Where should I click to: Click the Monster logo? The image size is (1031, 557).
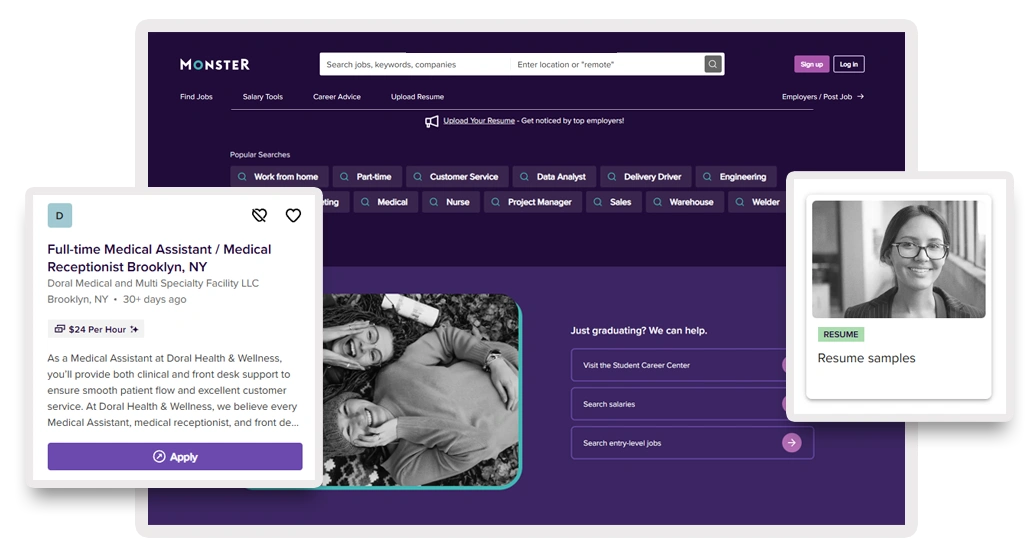coord(215,64)
